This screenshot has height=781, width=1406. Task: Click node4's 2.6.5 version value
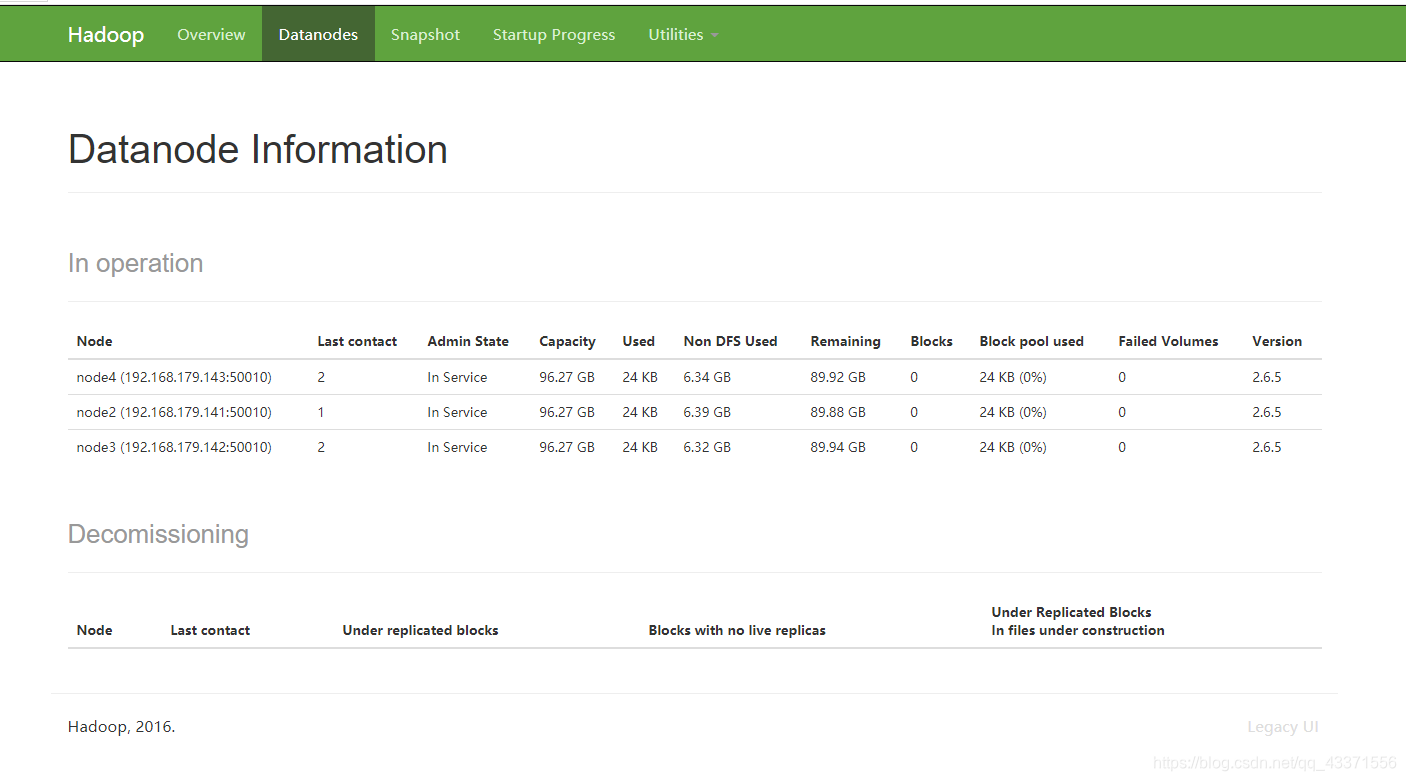(x=1267, y=377)
